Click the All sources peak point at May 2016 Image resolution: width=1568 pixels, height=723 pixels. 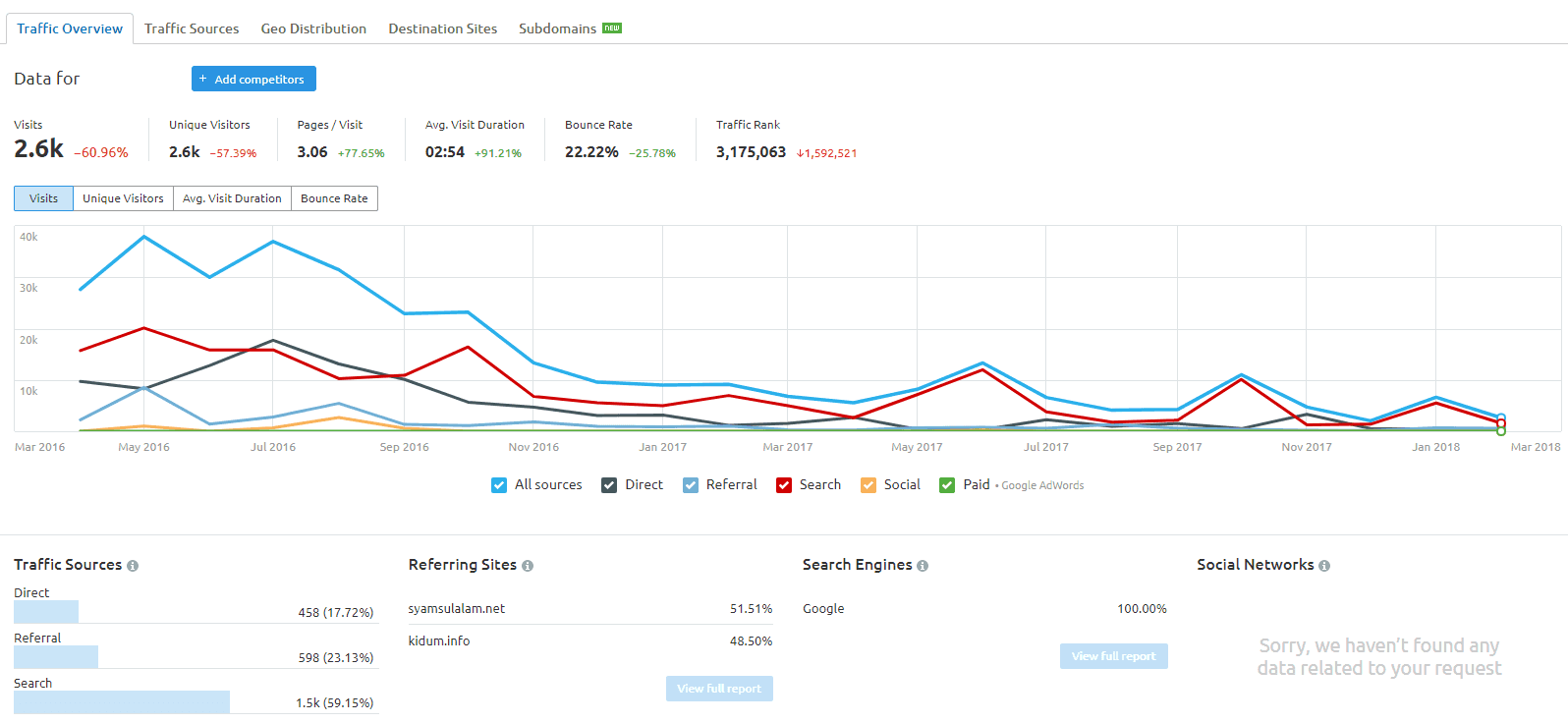(144, 237)
